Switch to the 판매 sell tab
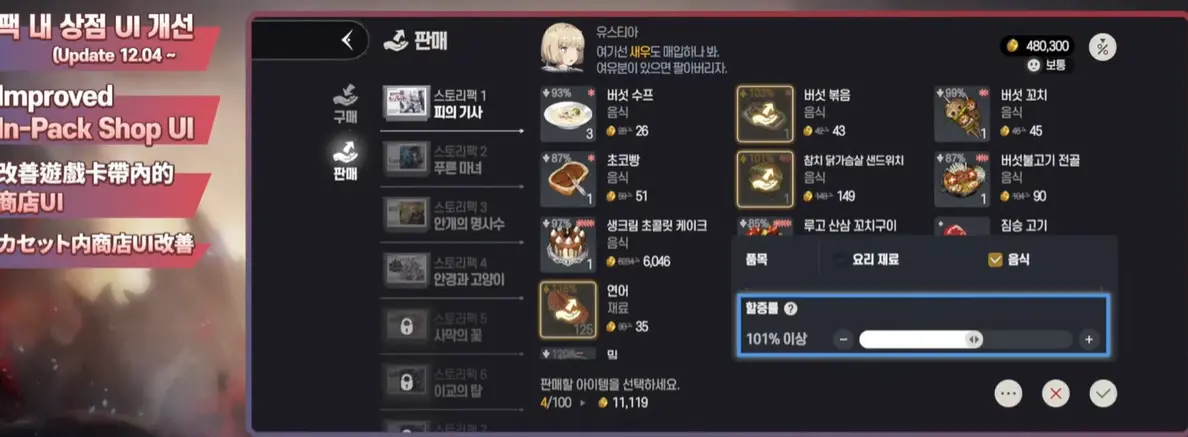 [x=345, y=161]
